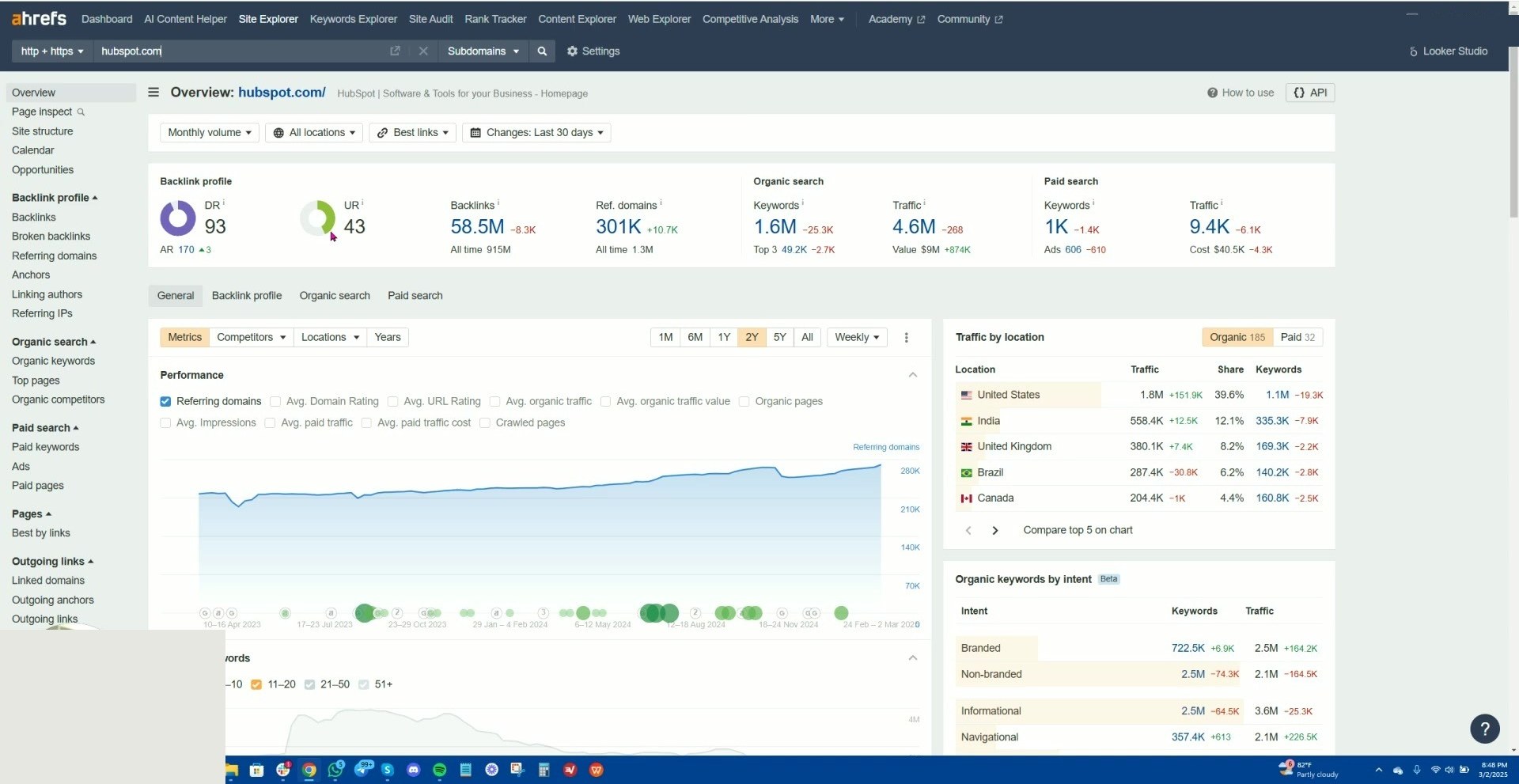
Task: Open the Competitors dropdown
Action: pyautogui.click(x=251, y=337)
